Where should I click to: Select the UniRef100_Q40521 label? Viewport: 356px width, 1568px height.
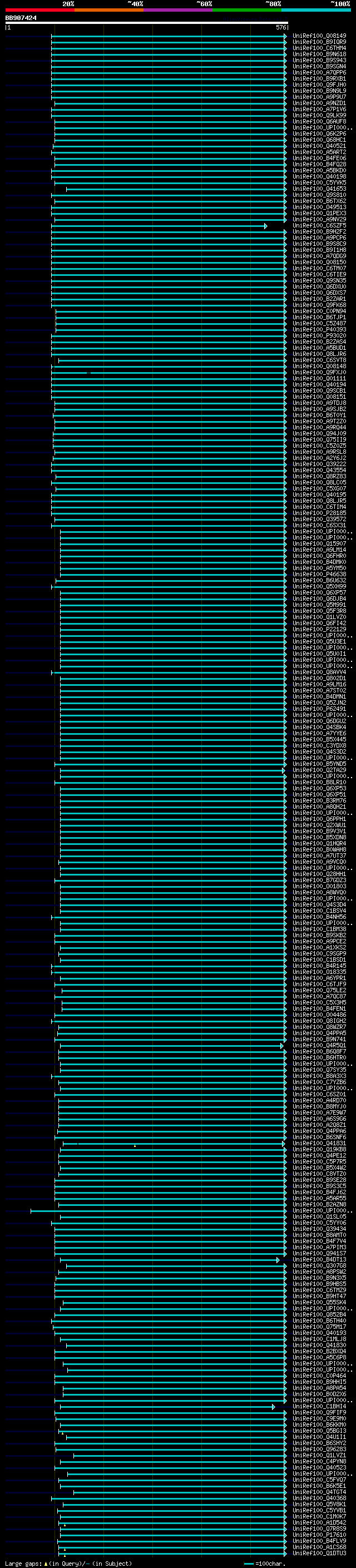pyautogui.click(x=319, y=146)
